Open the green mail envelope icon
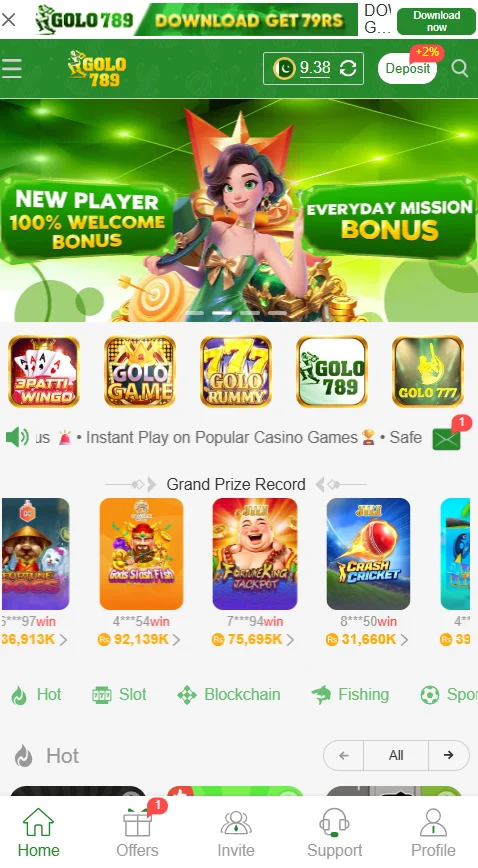 (446, 439)
